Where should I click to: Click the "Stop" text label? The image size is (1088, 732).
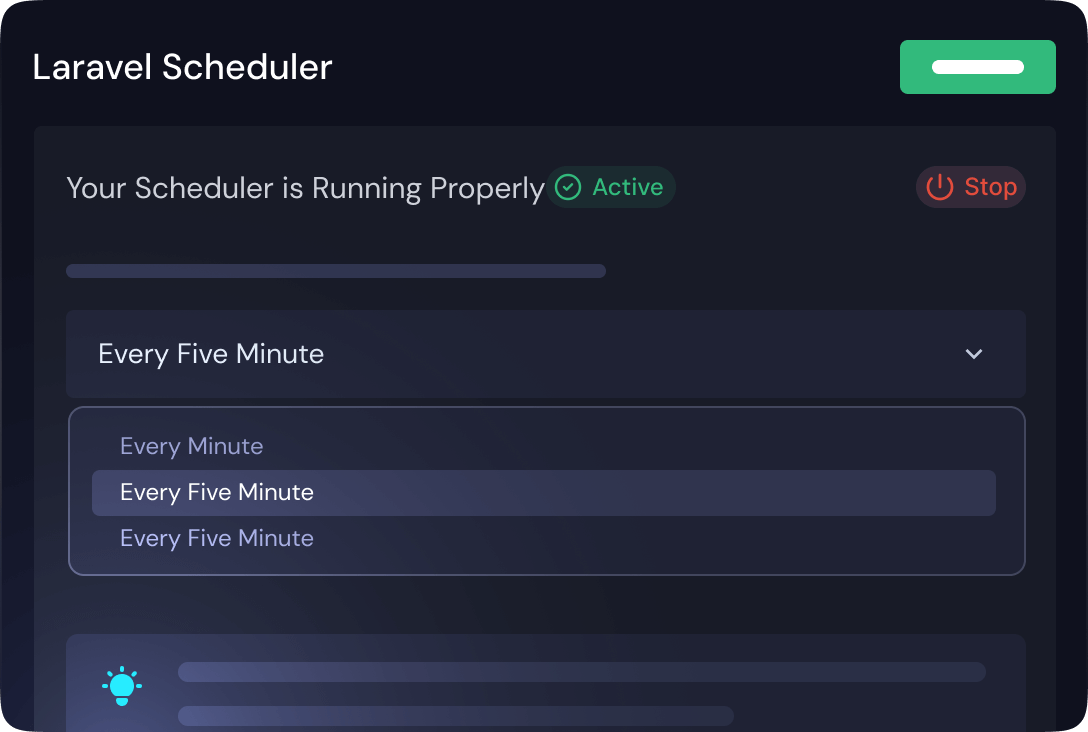990,187
